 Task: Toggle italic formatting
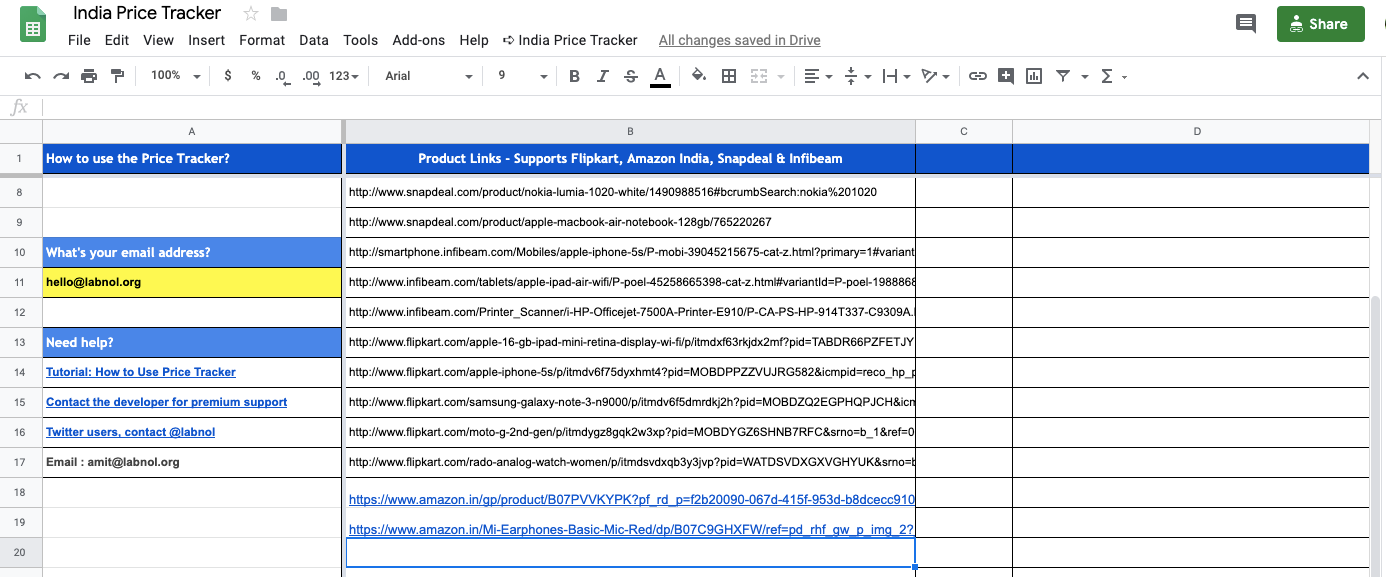(602, 76)
